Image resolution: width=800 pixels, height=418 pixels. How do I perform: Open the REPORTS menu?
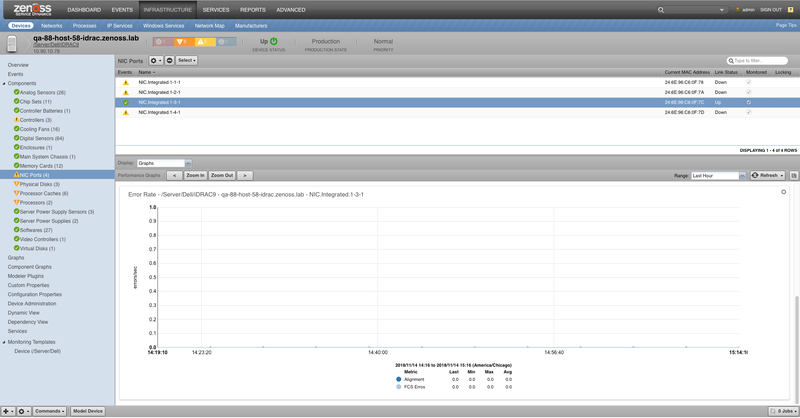point(253,10)
